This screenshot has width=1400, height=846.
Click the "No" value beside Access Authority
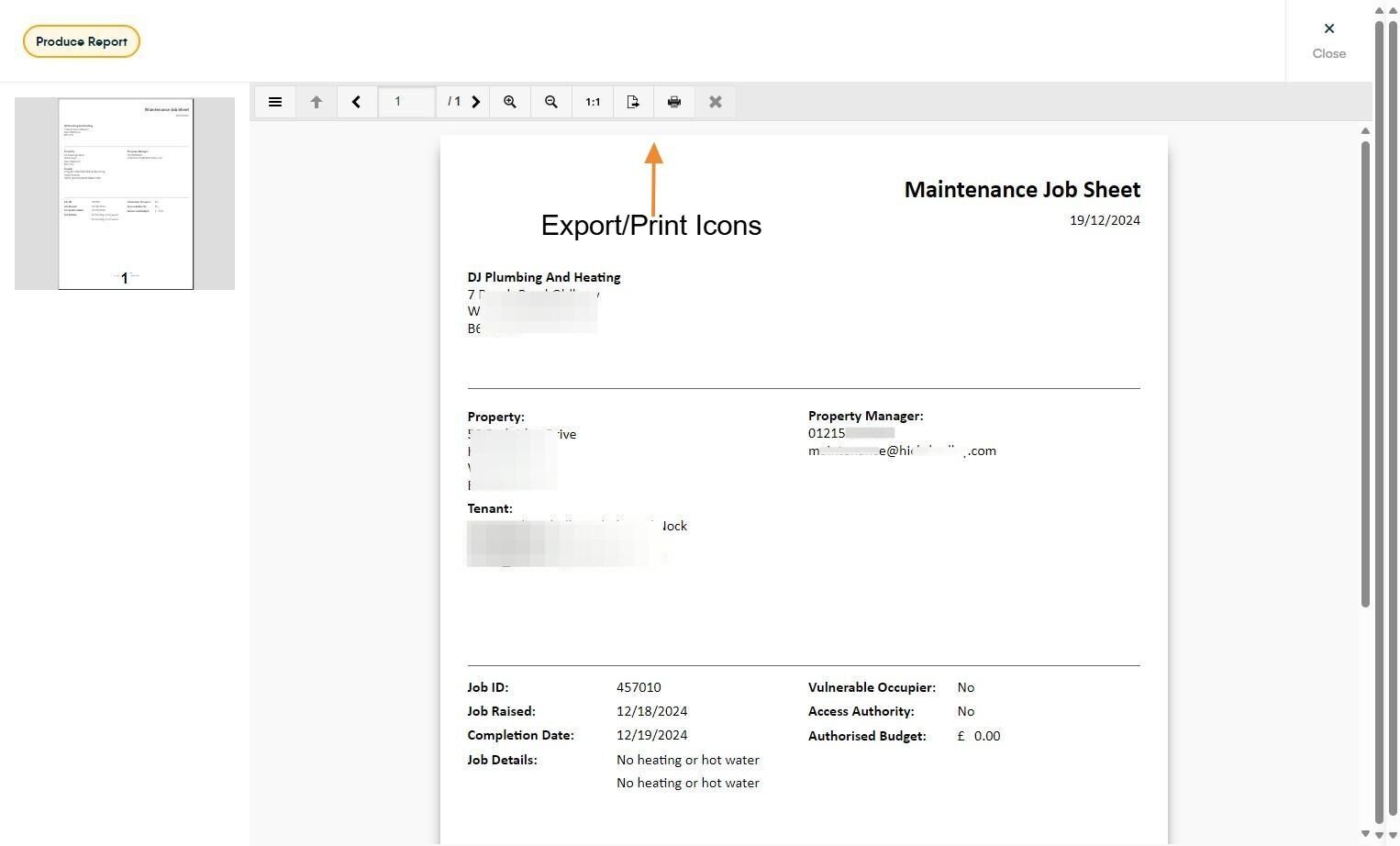click(966, 711)
